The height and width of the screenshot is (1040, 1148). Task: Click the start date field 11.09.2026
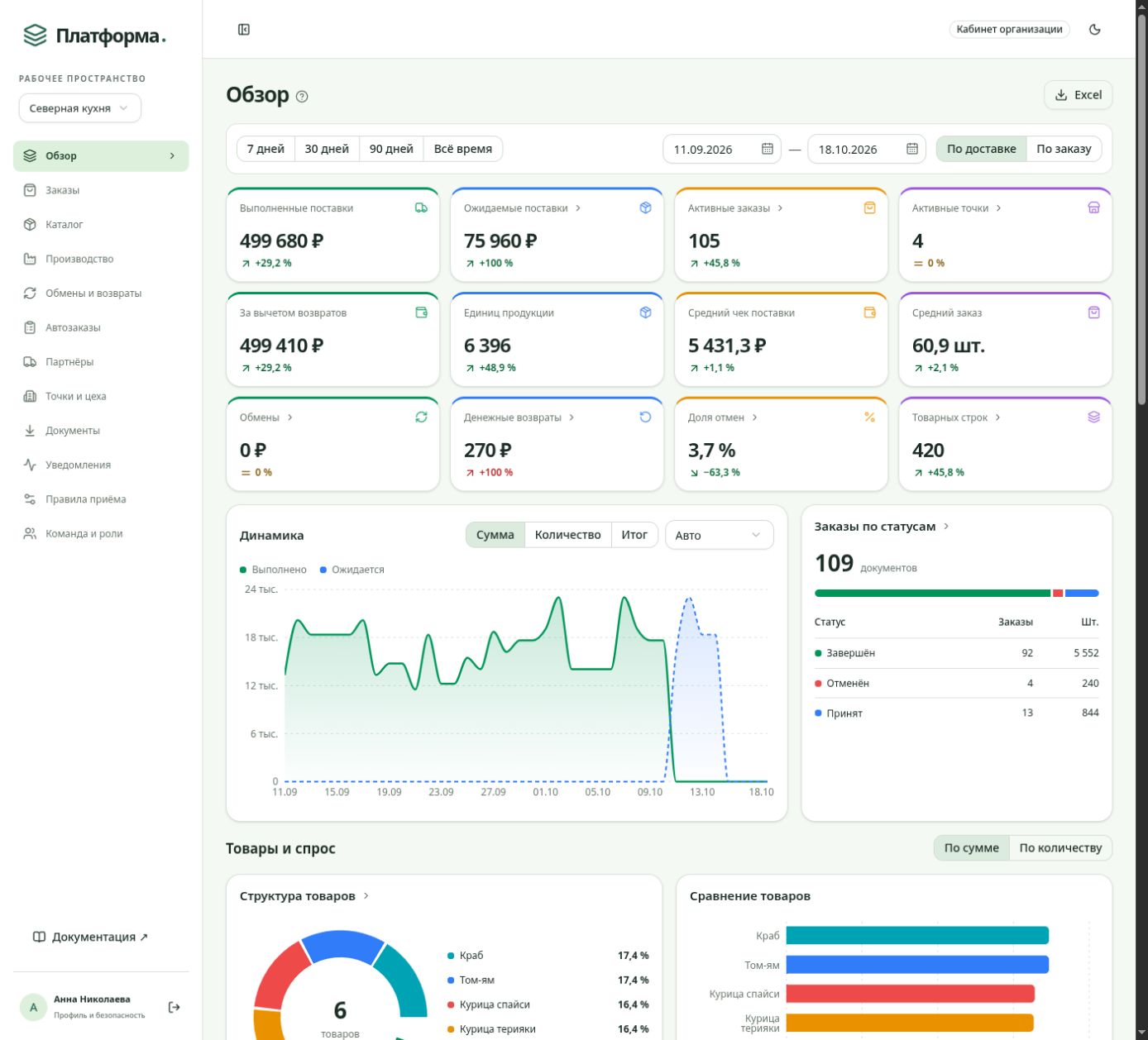[x=721, y=149]
